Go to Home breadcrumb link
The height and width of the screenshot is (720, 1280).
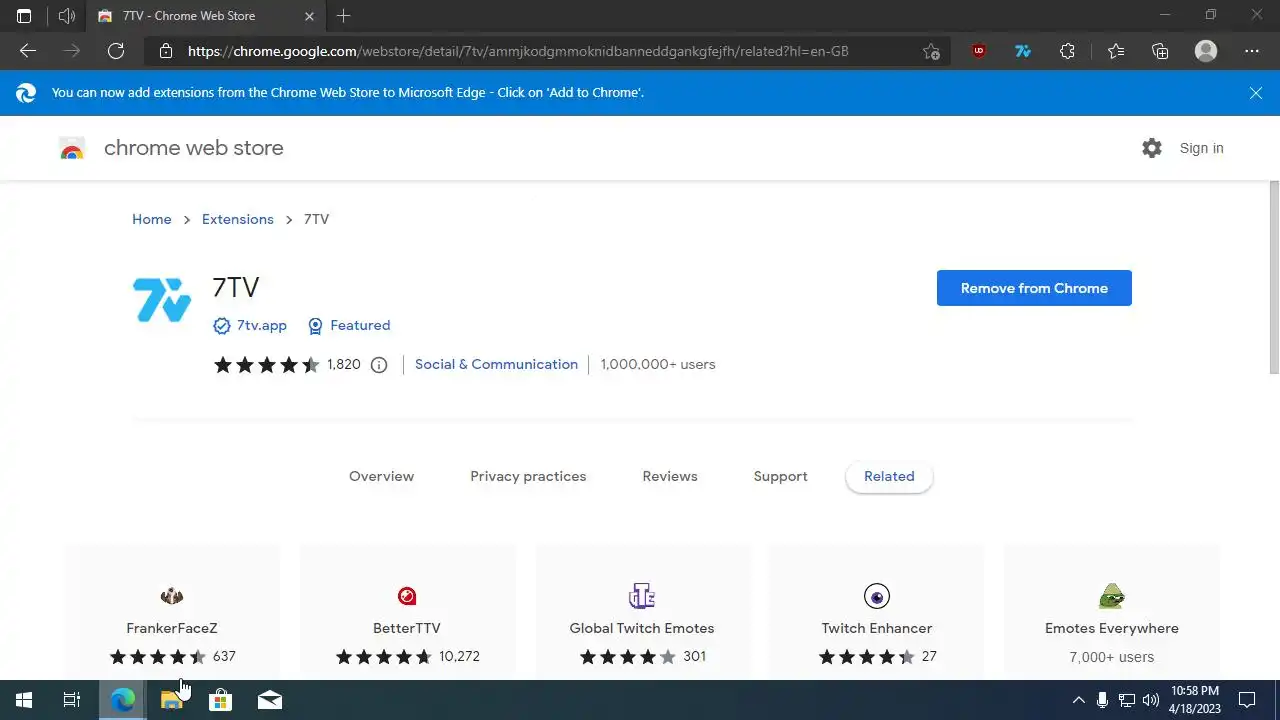(152, 219)
